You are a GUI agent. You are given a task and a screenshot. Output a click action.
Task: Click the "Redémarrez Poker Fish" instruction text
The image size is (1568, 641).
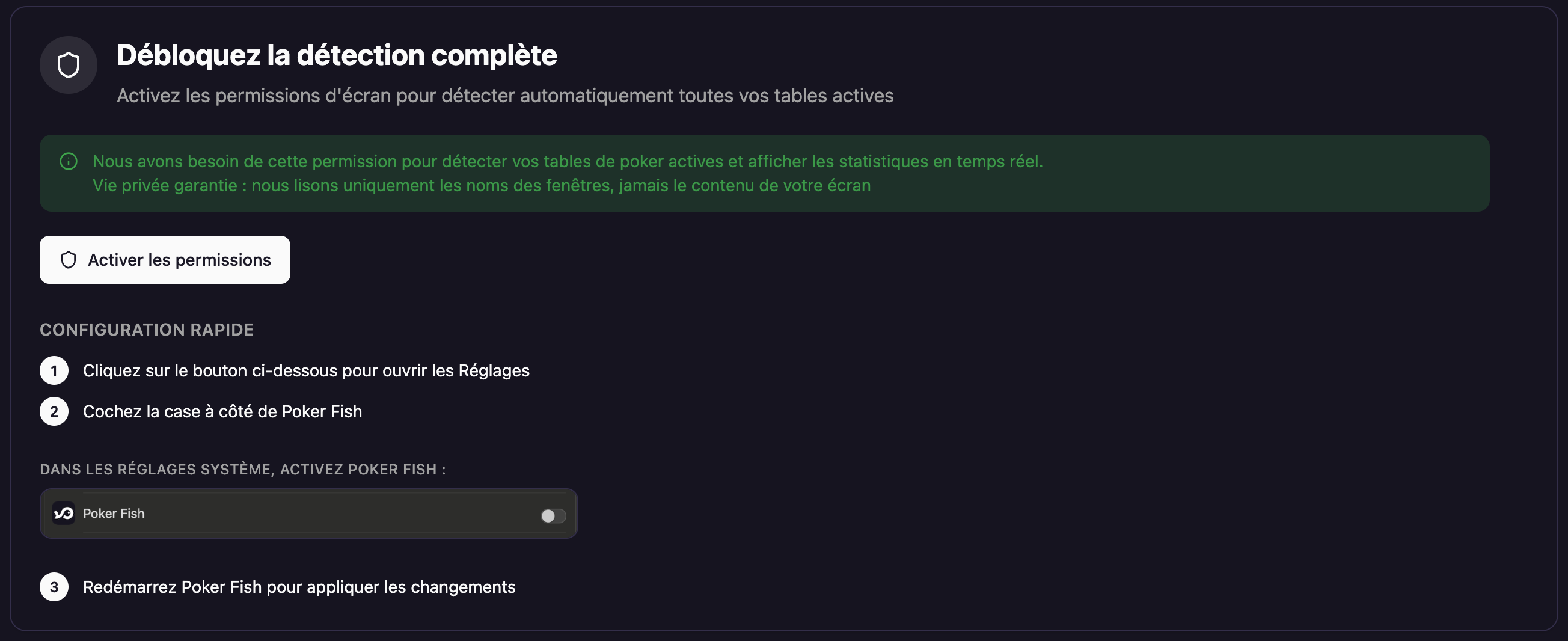pos(299,587)
